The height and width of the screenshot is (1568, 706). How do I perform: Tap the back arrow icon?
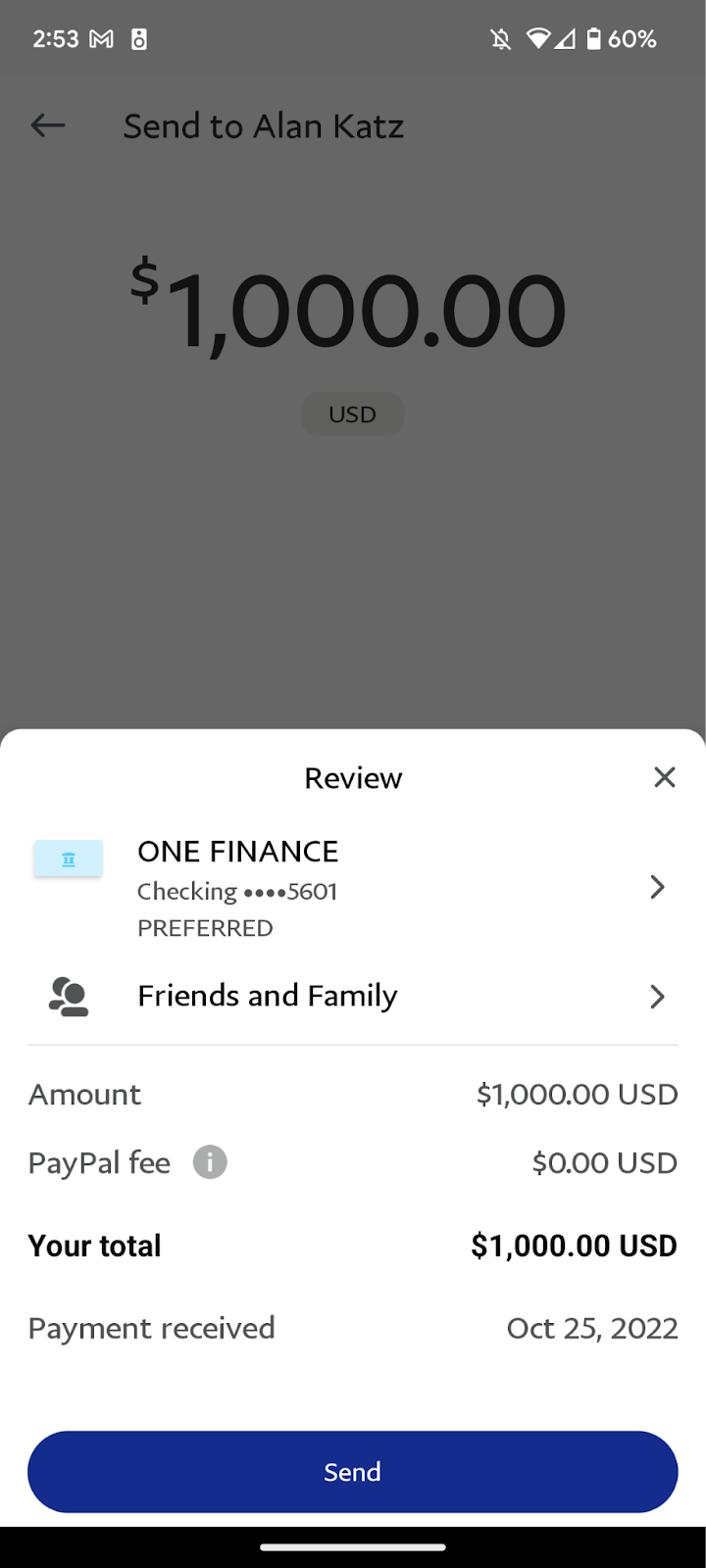click(x=47, y=125)
